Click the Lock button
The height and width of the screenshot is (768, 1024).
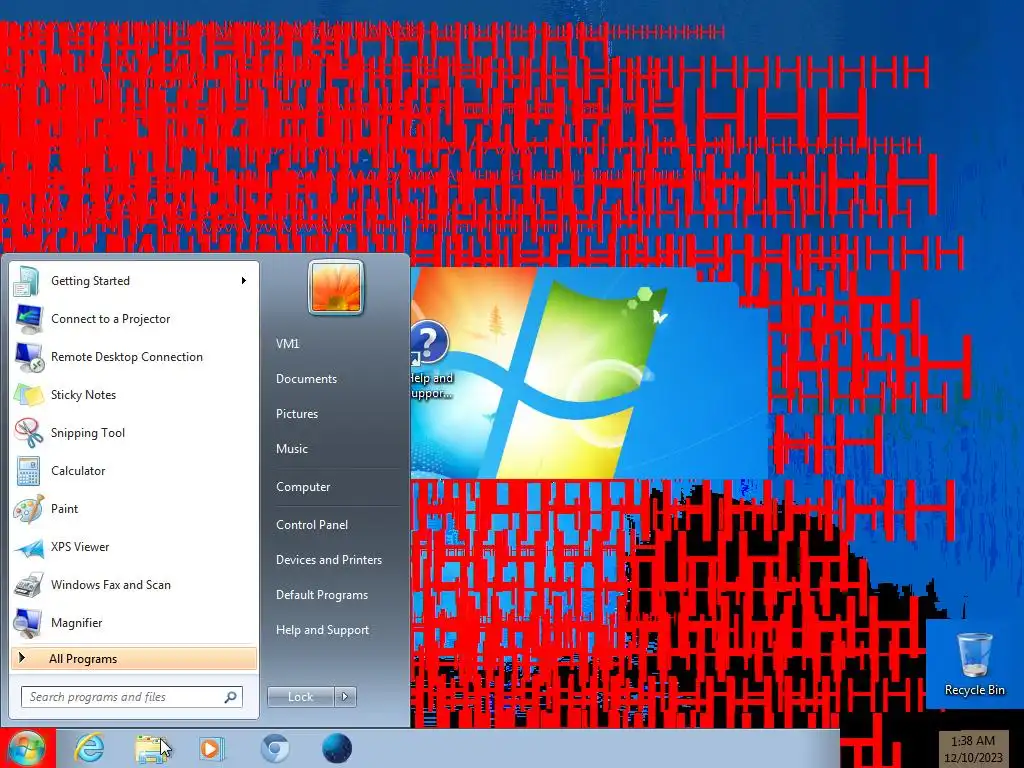301,697
